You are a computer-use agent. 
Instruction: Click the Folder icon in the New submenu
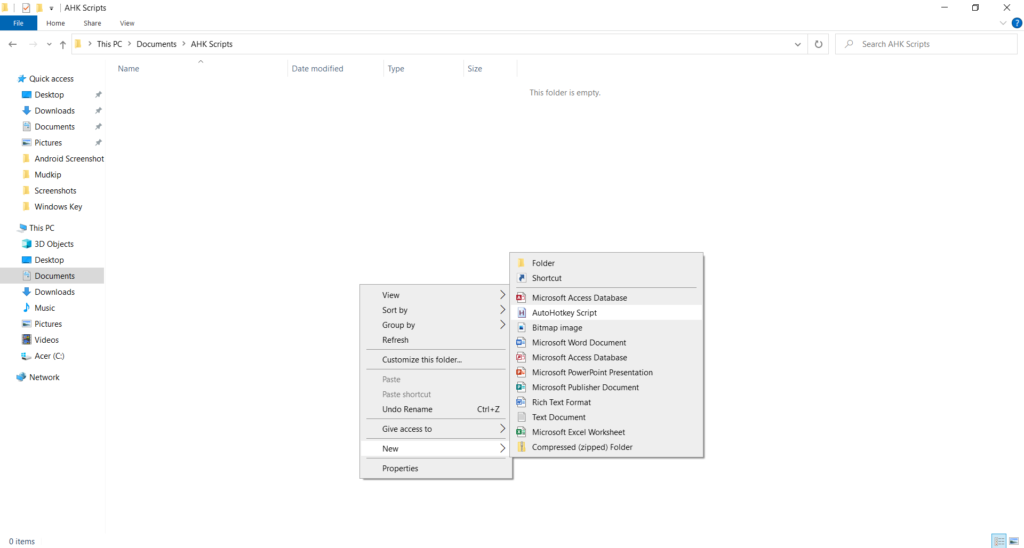[x=521, y=263]
